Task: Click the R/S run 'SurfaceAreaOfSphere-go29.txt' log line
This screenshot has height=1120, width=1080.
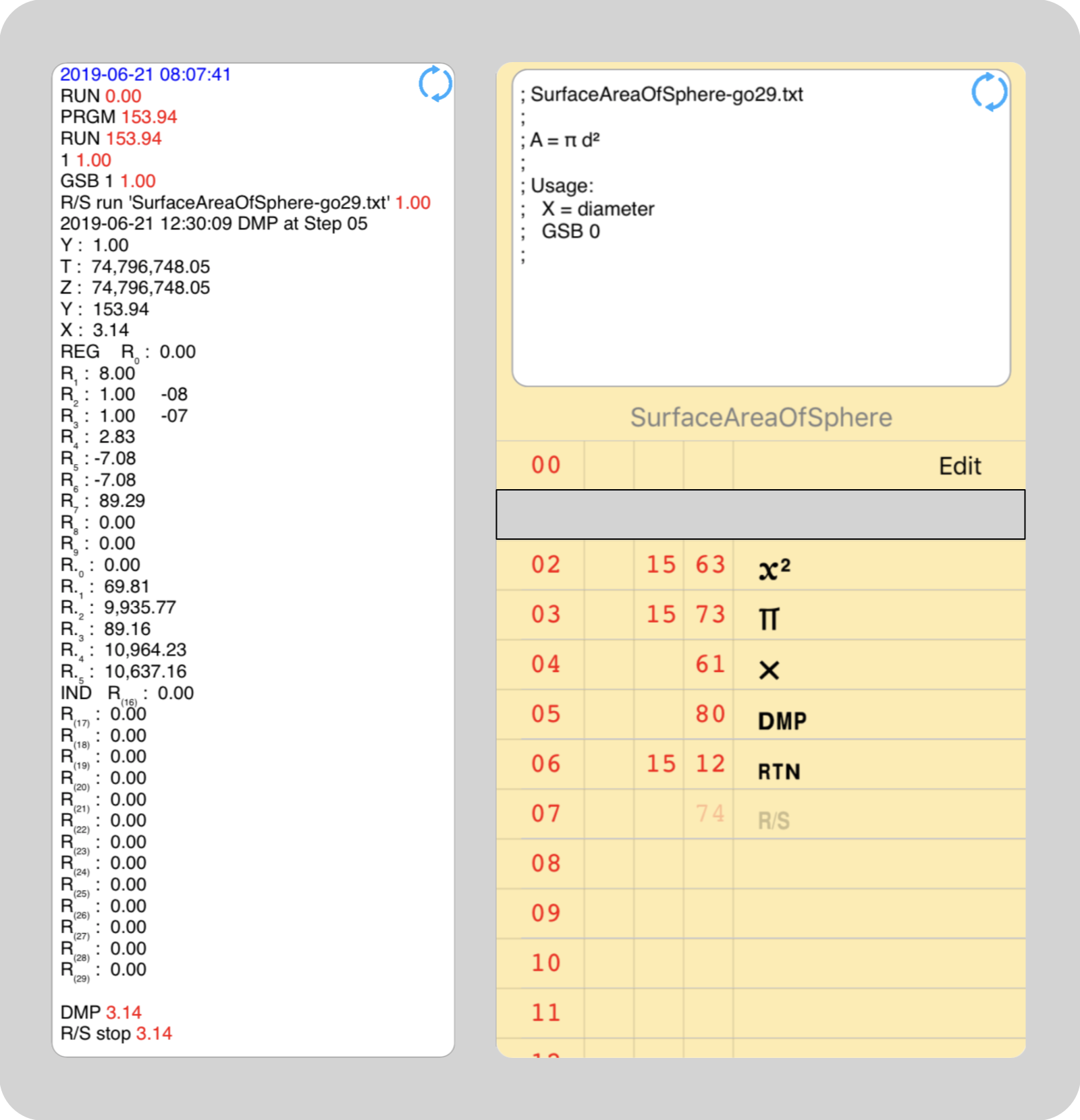Action: point(245,202)
